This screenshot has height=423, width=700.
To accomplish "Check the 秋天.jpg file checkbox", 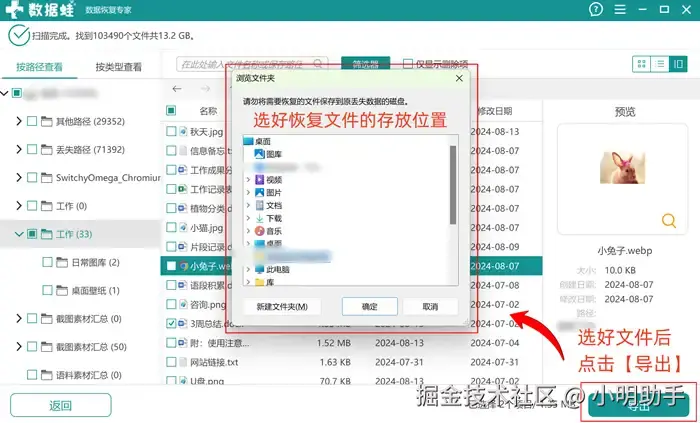I will (171, 131).
